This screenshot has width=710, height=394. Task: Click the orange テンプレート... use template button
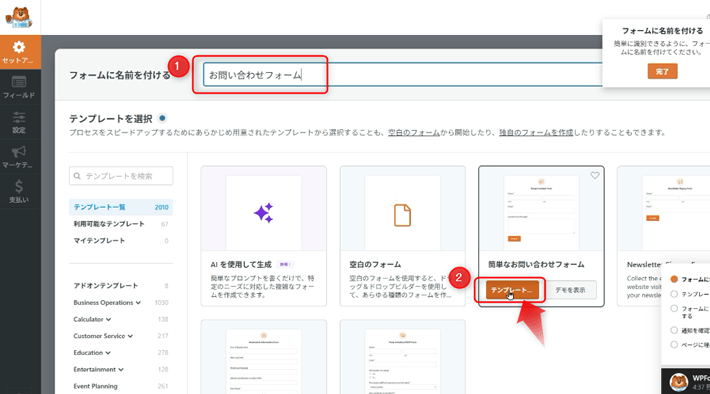[x=512, y=290]
